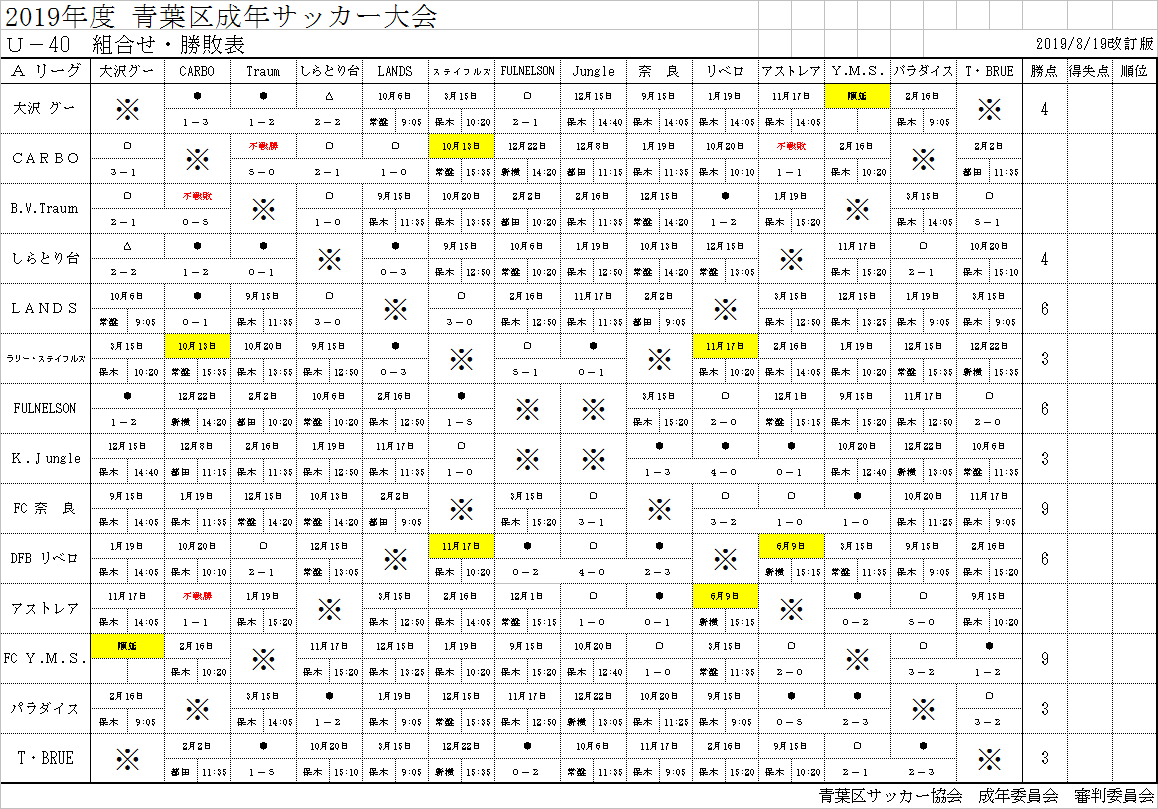Click cross symbol in アストレア row, アストレア column

(791, 608)
